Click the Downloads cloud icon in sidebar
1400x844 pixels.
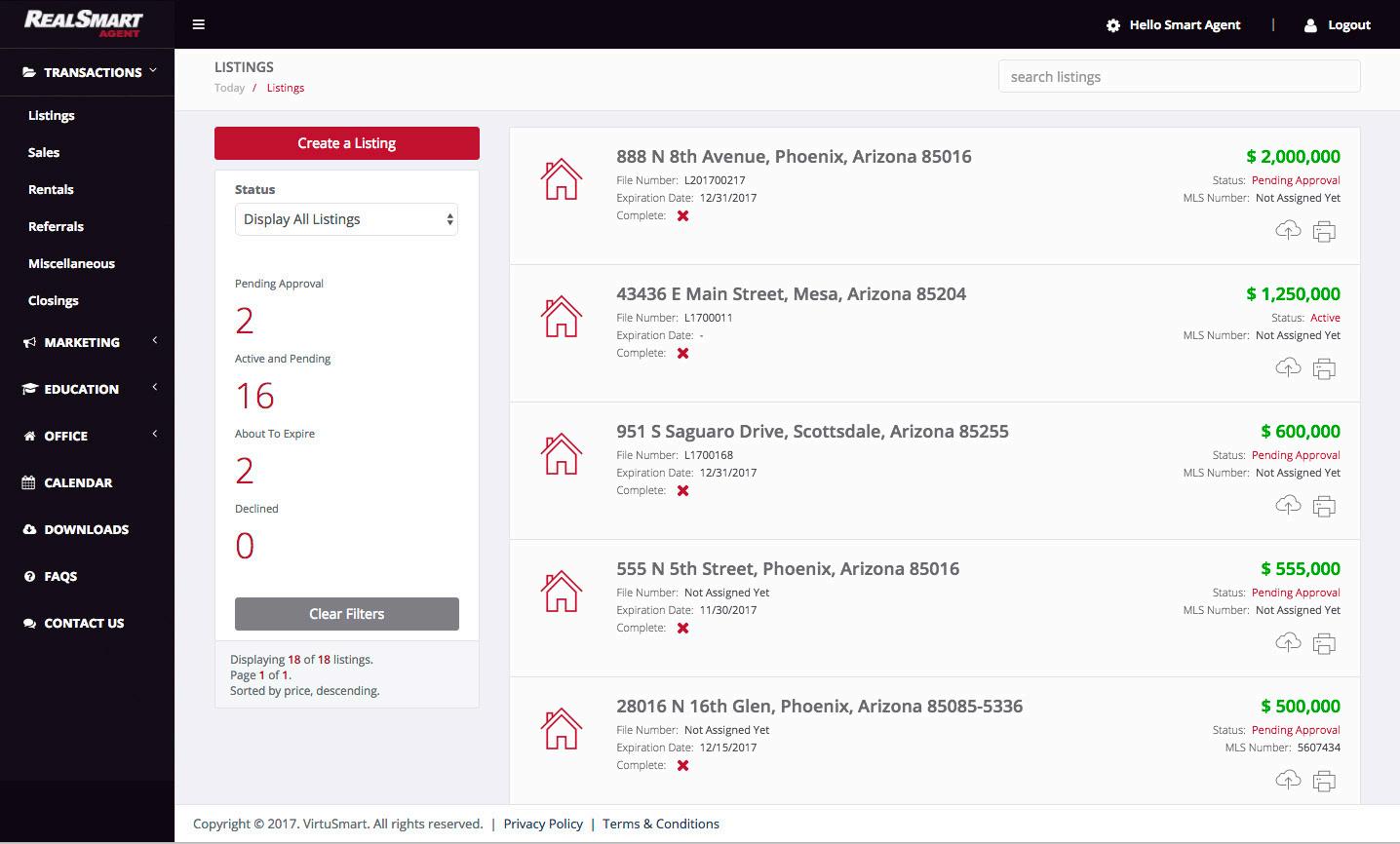pyautogui.click(x=29, y=529)
